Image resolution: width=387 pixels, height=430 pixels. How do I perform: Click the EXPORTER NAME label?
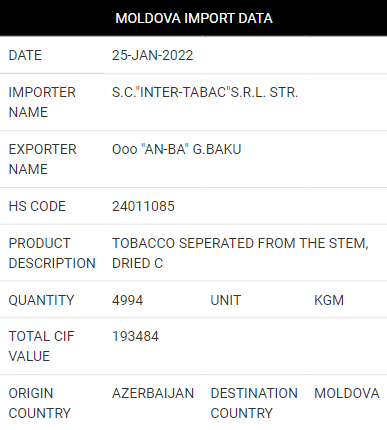click(x=42, y=159)
